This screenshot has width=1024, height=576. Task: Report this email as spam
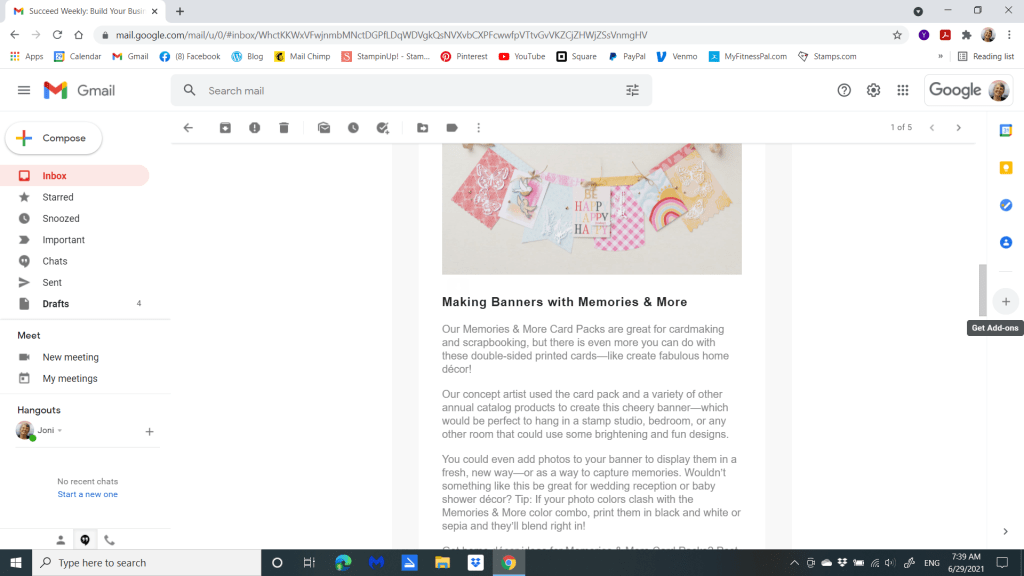click(x=255, y=128)
